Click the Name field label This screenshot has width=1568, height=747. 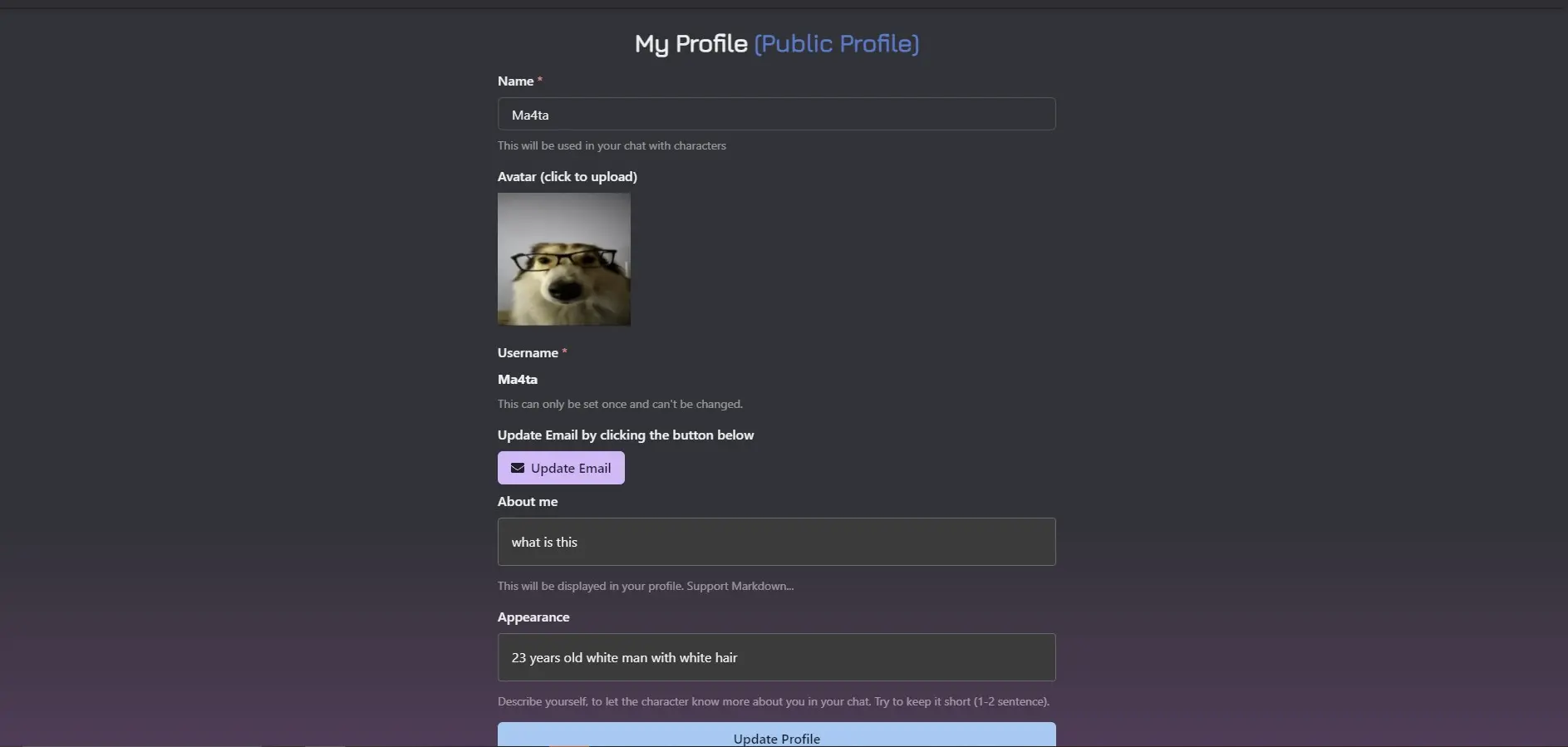[x=515, y=81]
